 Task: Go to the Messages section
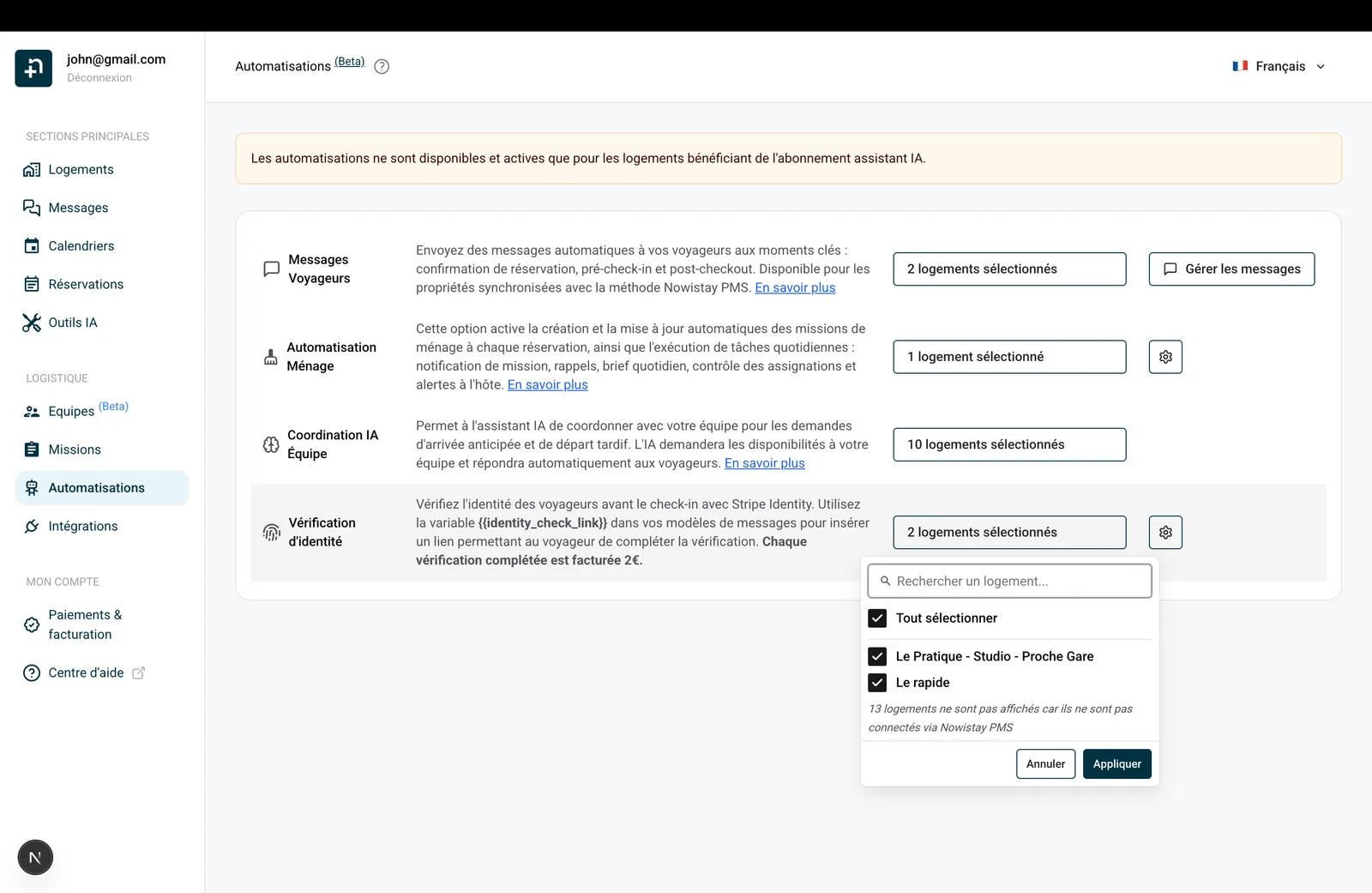point(102,208)
